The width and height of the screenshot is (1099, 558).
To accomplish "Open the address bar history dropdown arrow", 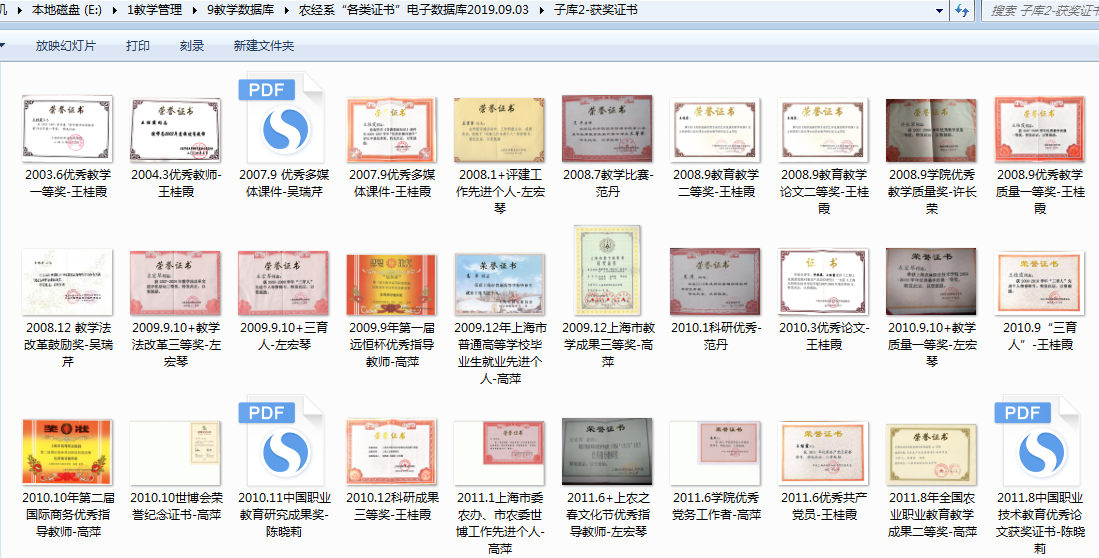I will 938,11.
